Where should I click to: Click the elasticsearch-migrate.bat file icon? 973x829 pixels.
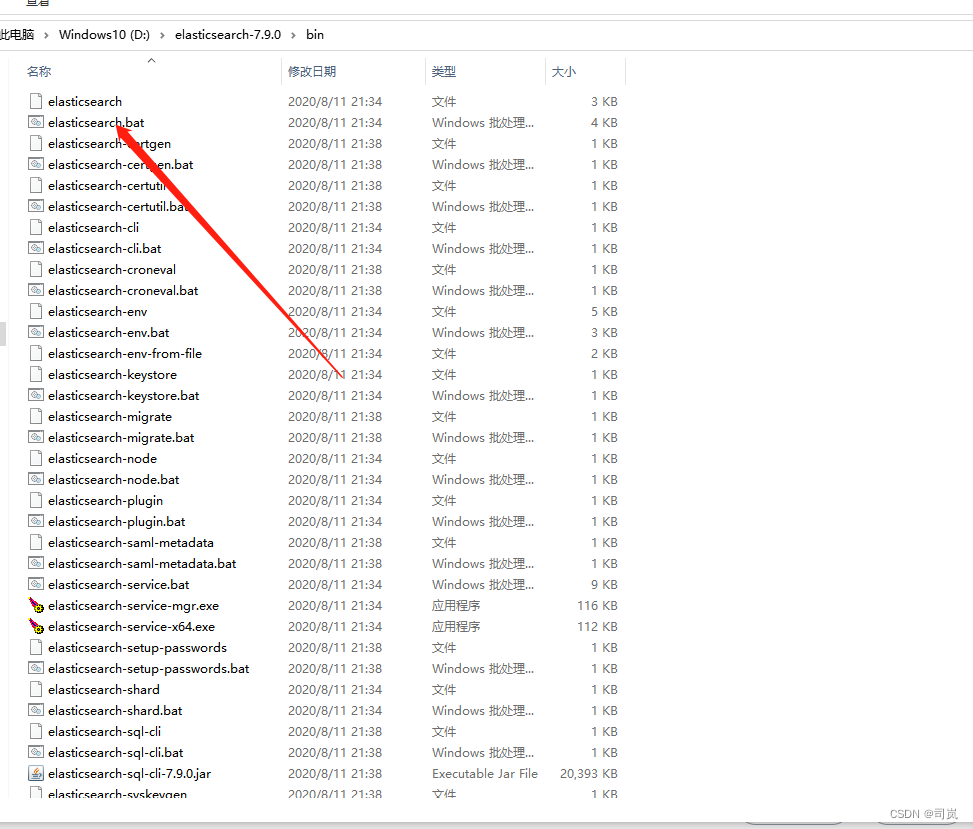pyautogui.click(x=36, y=437)
